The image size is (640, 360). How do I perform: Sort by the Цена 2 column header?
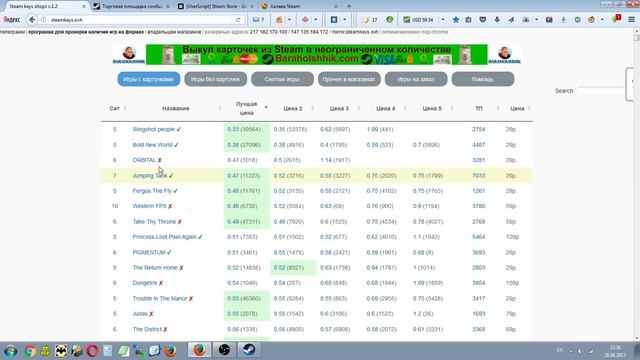point(293,108)
